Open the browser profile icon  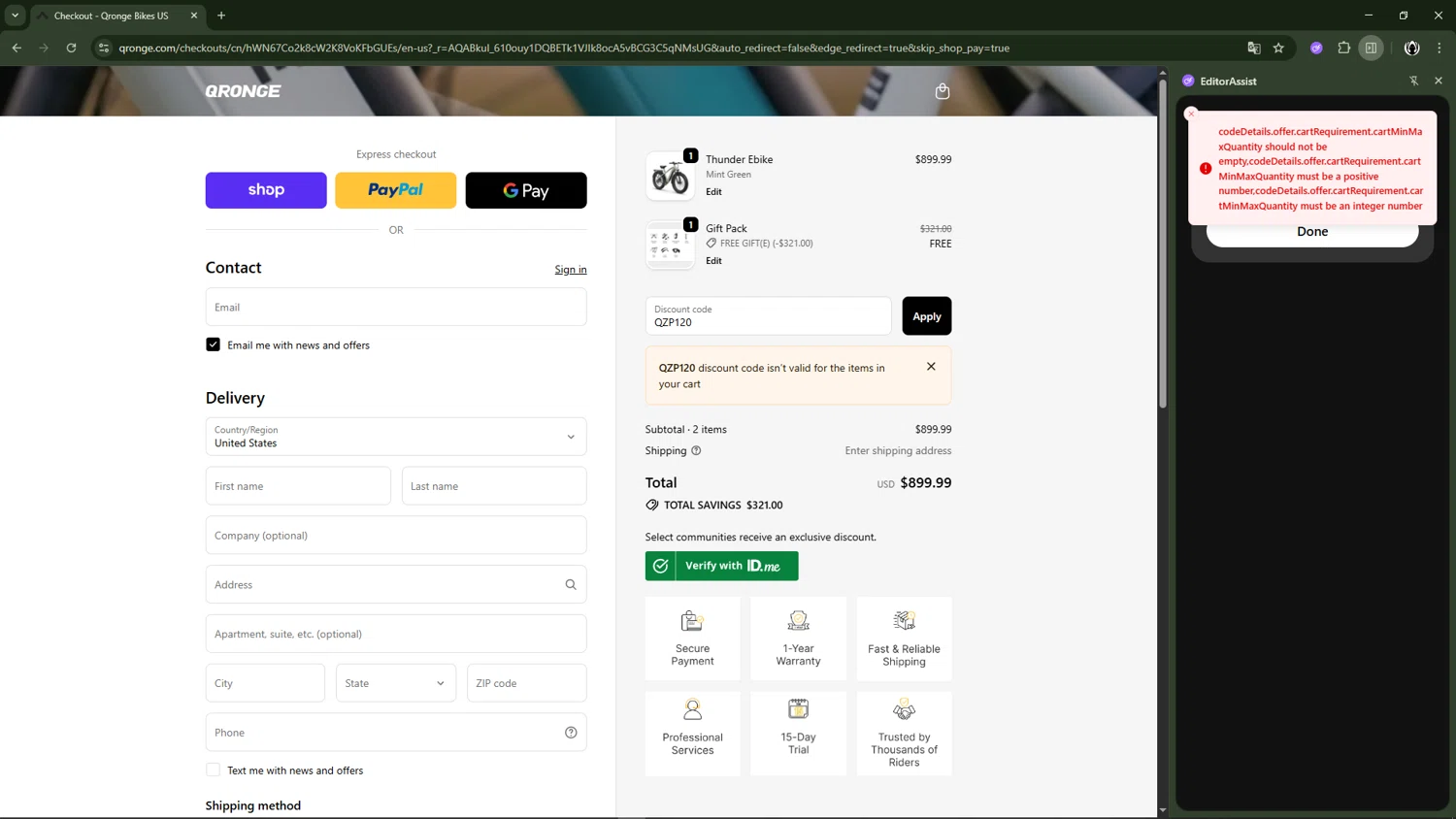[1411, 48]
